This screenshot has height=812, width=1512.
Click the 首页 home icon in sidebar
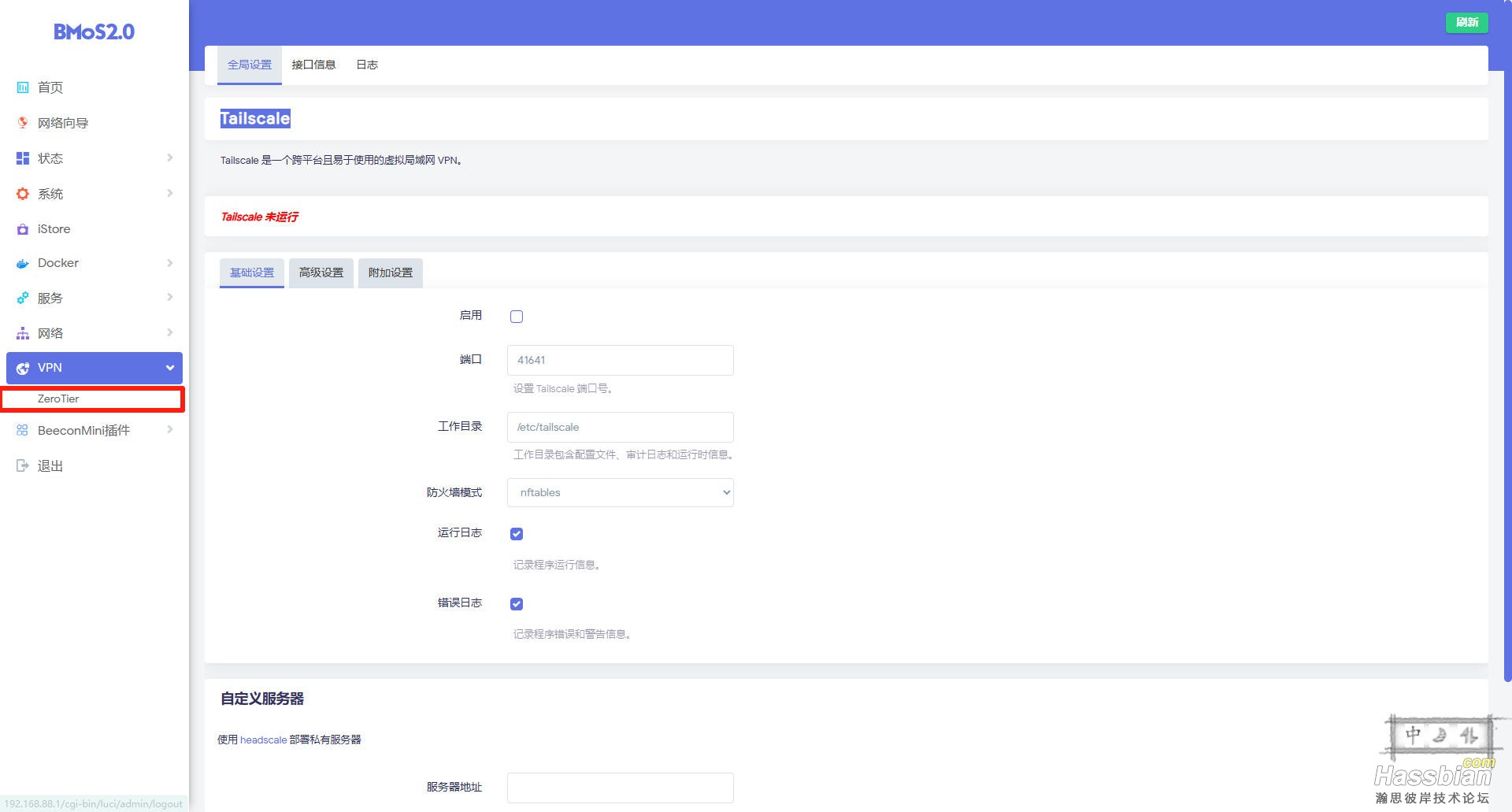23,87
